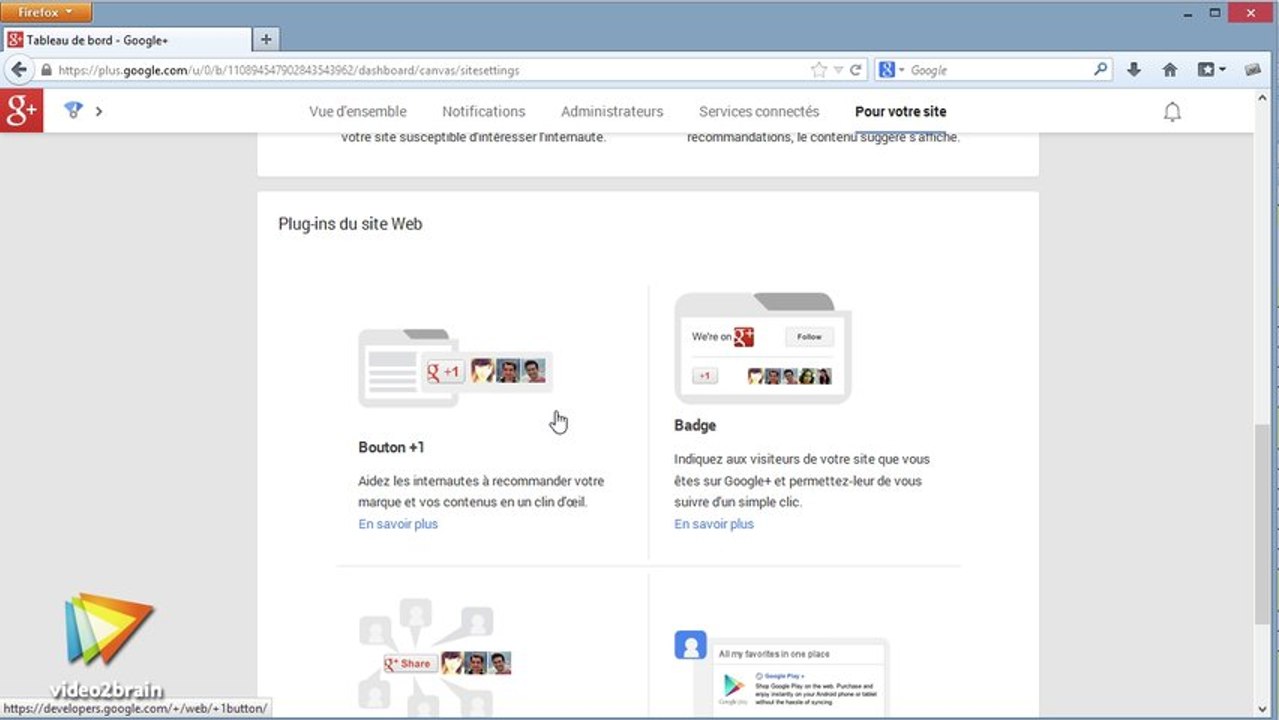Image resolution: width=1279 pixels, height=720 pixels.
Task: Switch to Vue d'ensemble tab
Action: click(x=358, y=111)
